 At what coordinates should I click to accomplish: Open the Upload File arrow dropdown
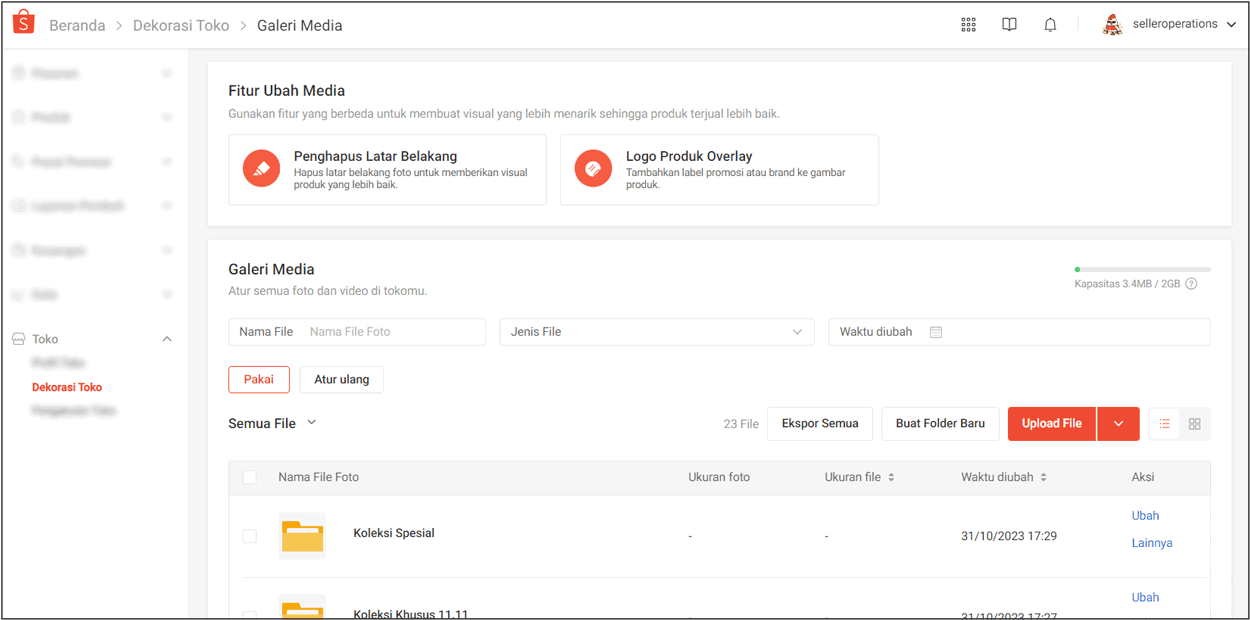pos(1118,424)
